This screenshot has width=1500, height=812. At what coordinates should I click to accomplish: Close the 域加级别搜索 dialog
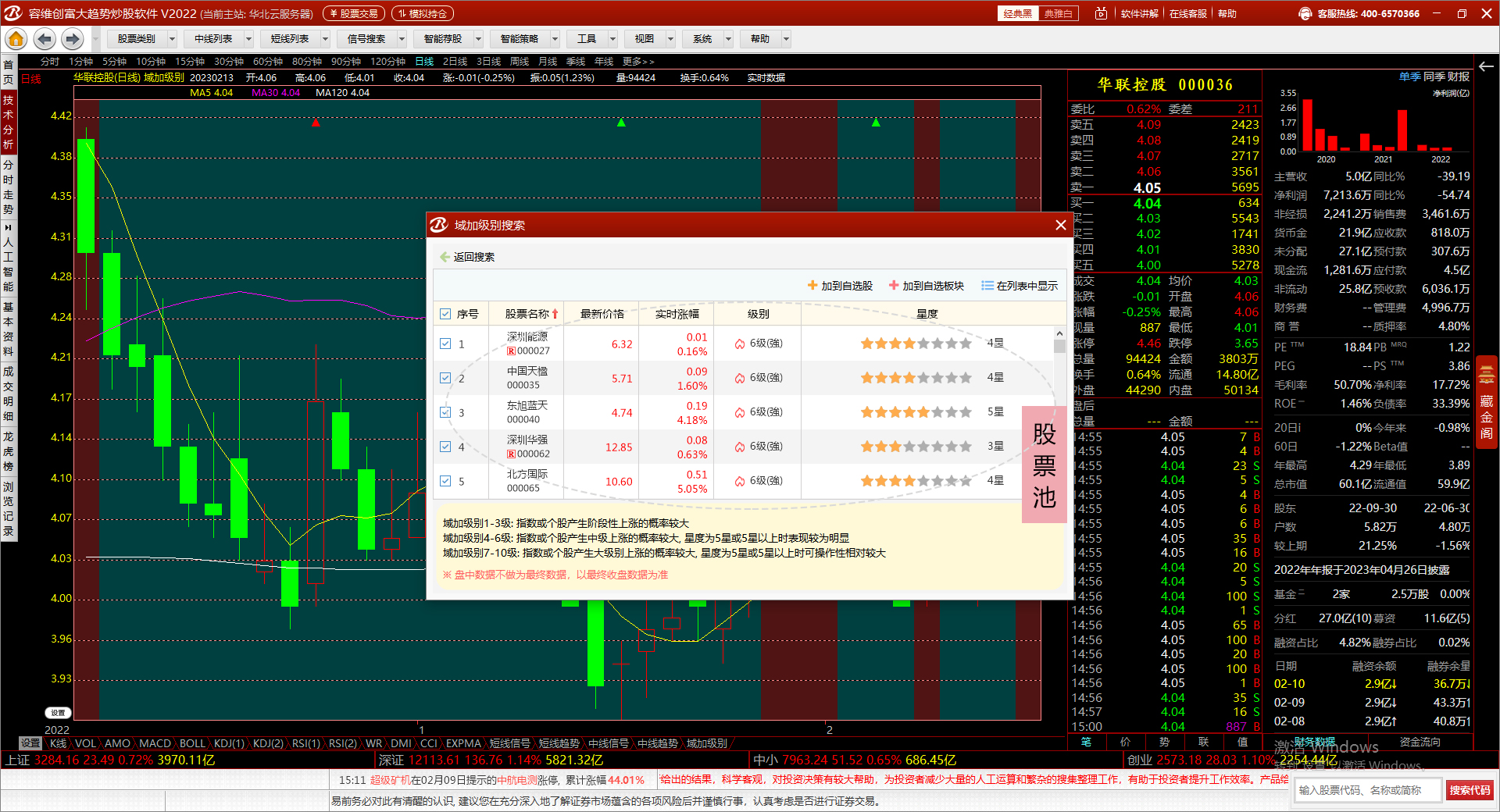coord(1060,225)
